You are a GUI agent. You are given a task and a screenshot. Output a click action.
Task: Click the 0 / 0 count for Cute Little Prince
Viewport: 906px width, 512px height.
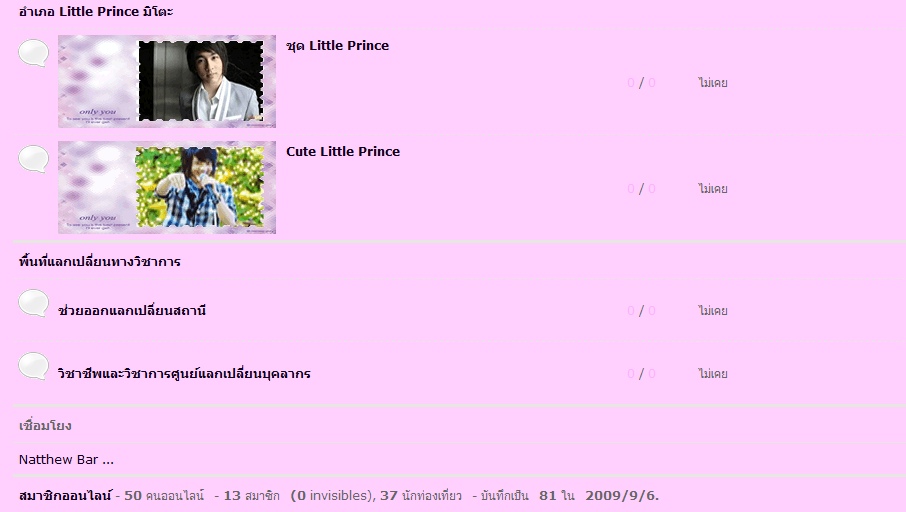click(x=641, y=189)
